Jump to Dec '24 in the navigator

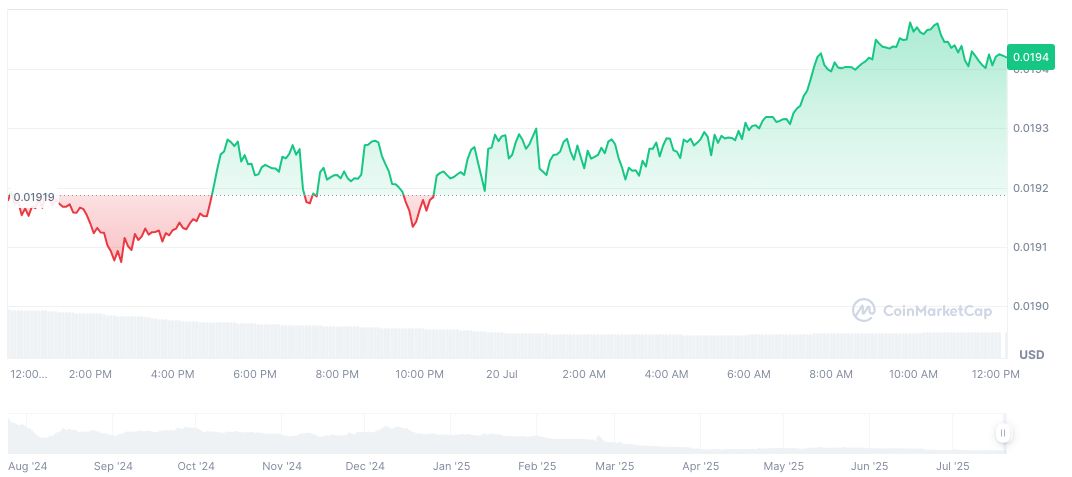click(365, 466)
